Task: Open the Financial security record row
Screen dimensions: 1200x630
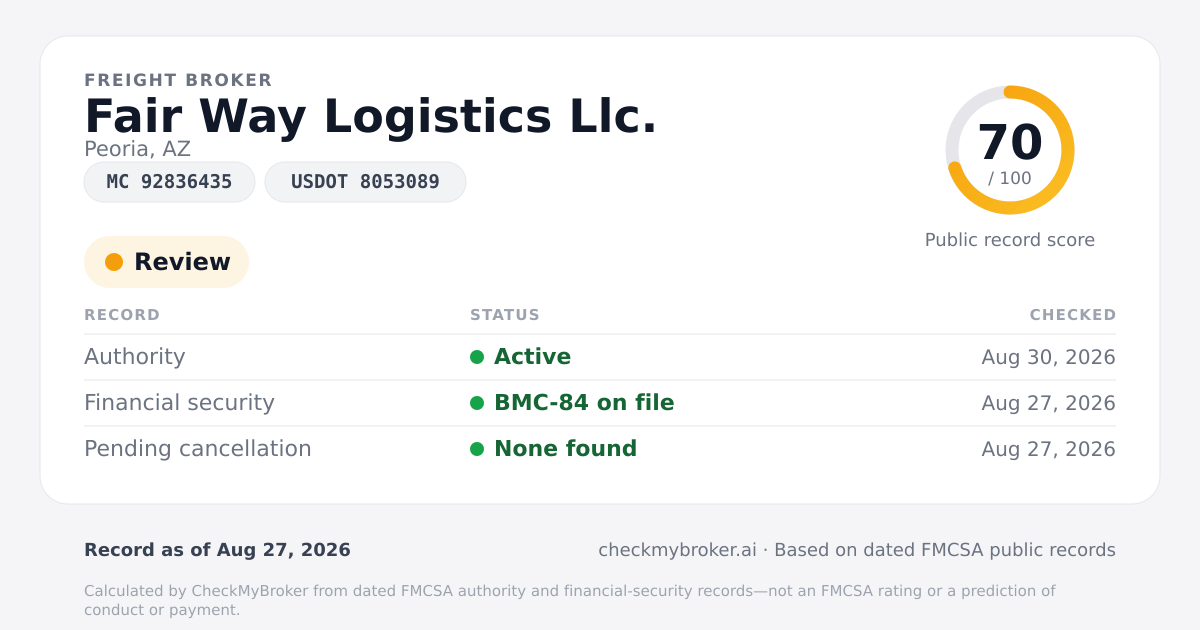Action: coord(600,403)
